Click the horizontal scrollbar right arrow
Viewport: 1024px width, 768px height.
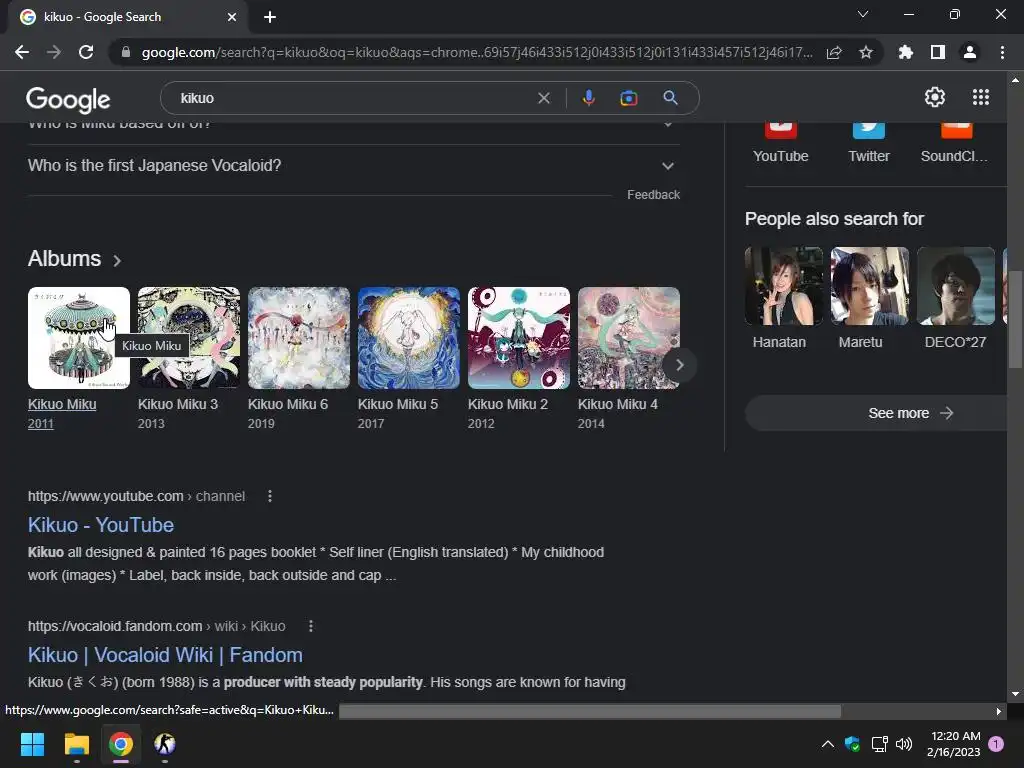tap(999, 711)
